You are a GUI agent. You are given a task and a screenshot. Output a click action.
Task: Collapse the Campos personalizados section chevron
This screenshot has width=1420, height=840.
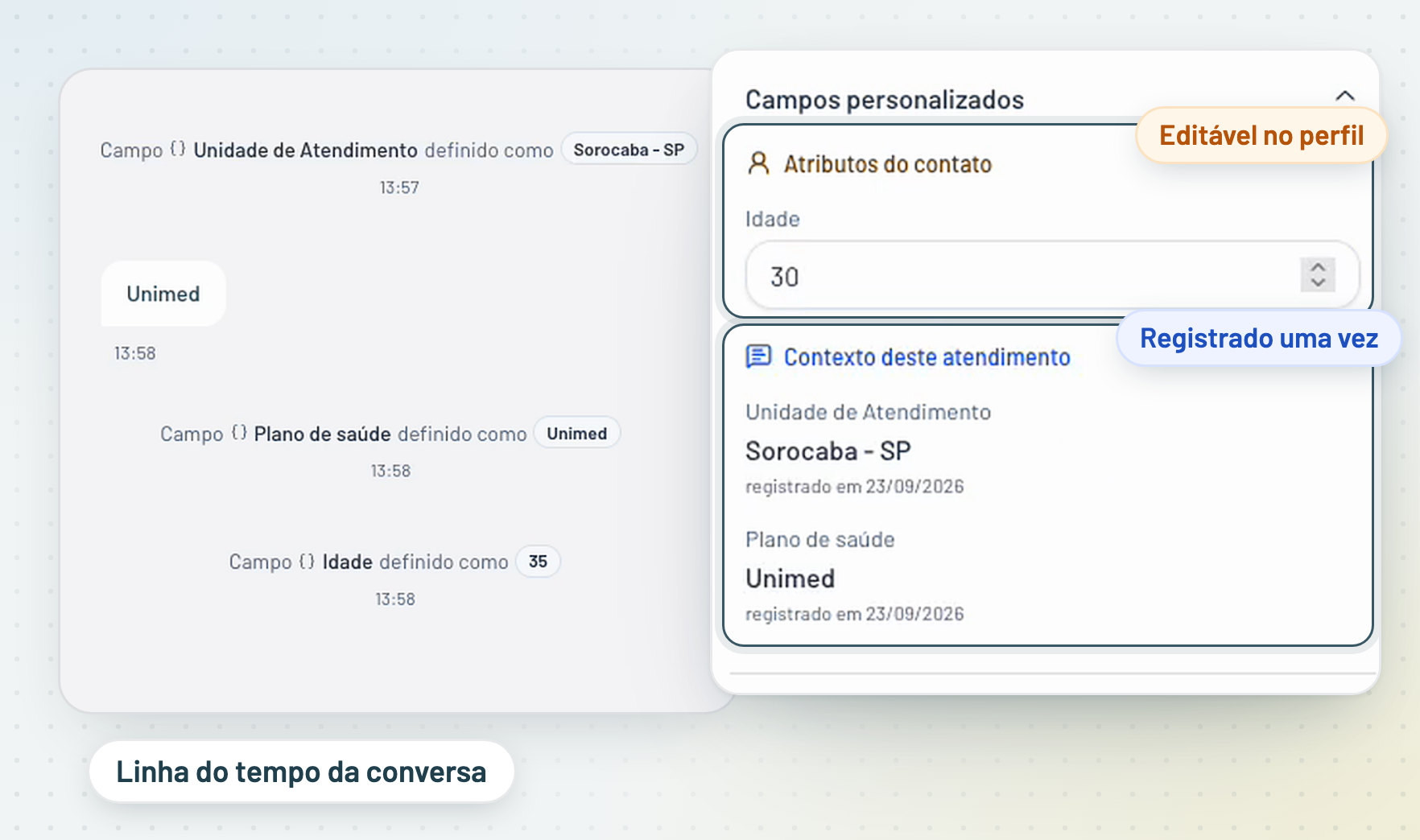1344,96
